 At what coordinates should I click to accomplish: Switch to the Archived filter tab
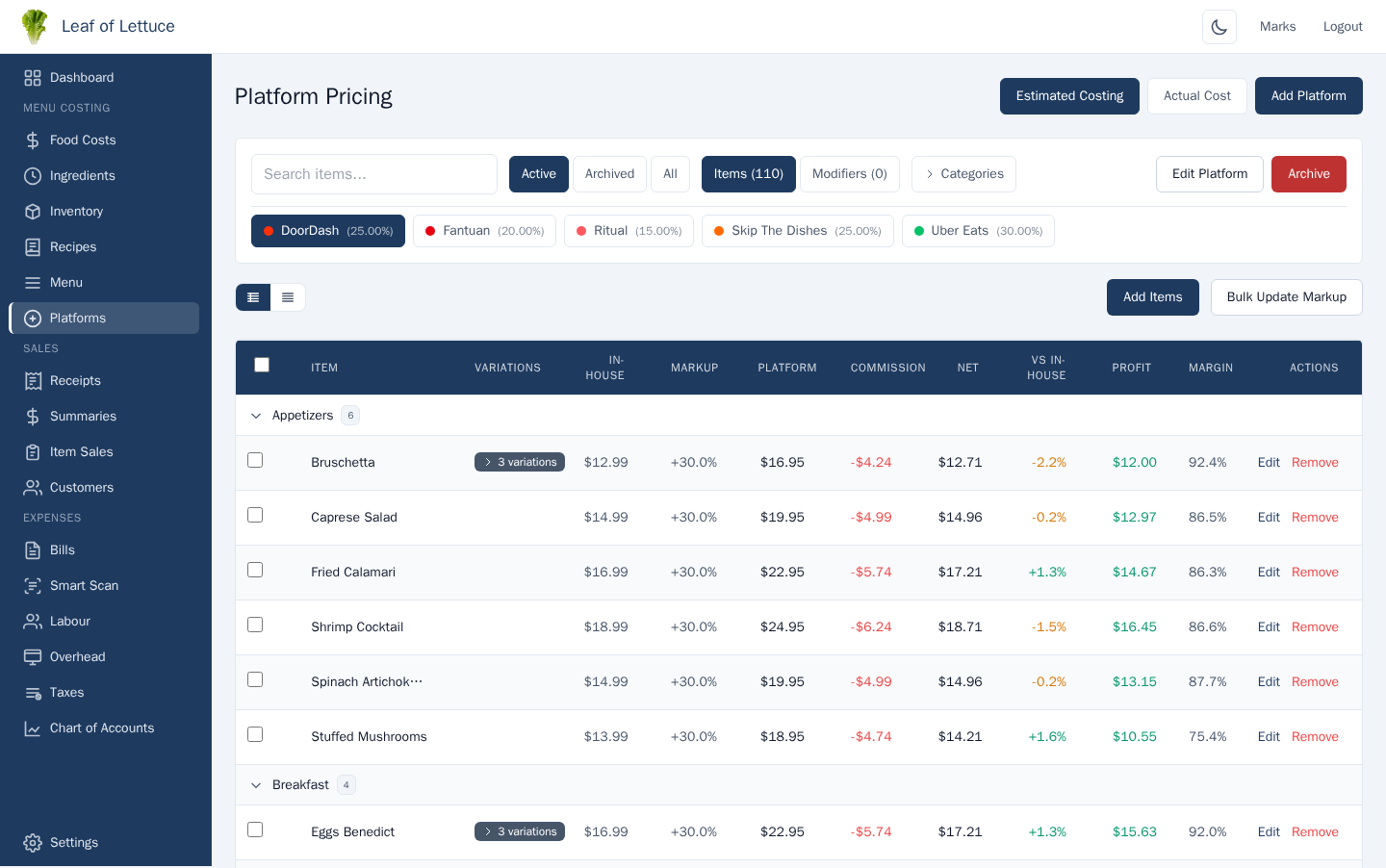pos(609,173)
